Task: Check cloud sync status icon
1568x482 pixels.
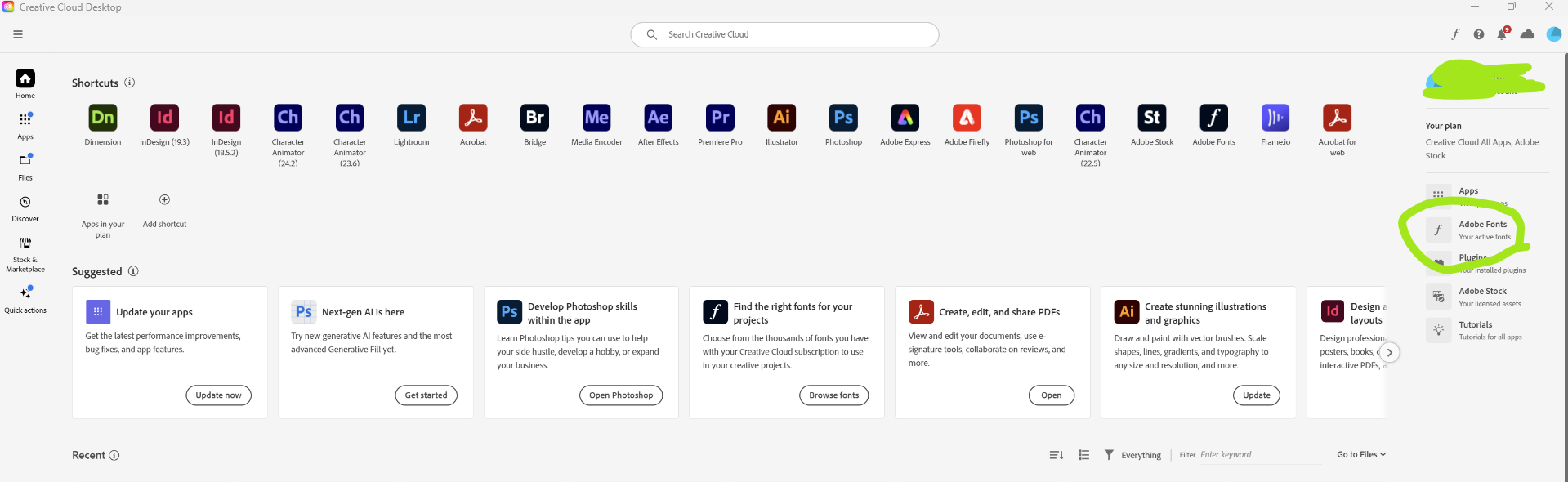Action: (1527, 34)
